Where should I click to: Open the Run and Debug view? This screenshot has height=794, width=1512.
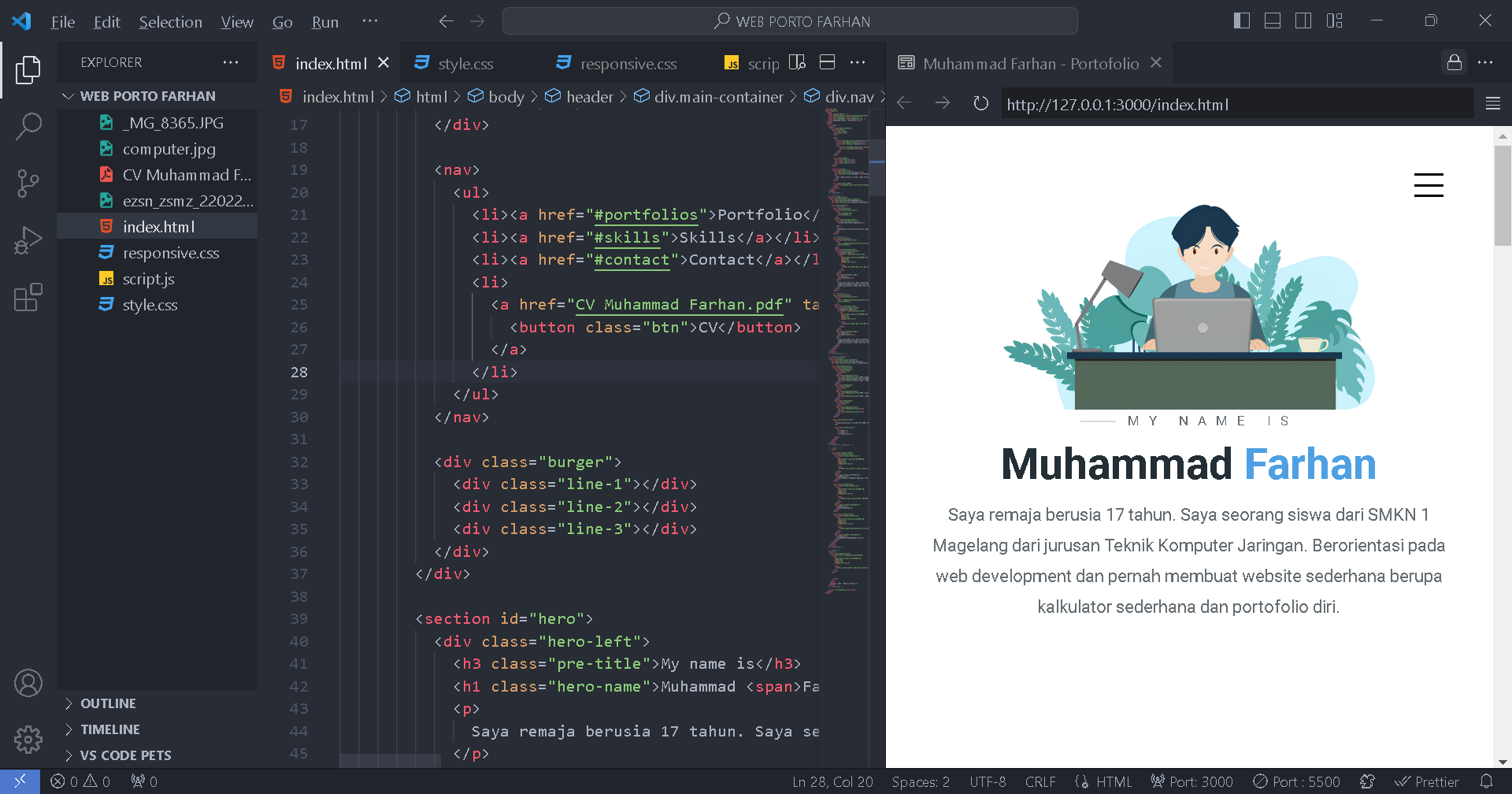pos(28,239)
